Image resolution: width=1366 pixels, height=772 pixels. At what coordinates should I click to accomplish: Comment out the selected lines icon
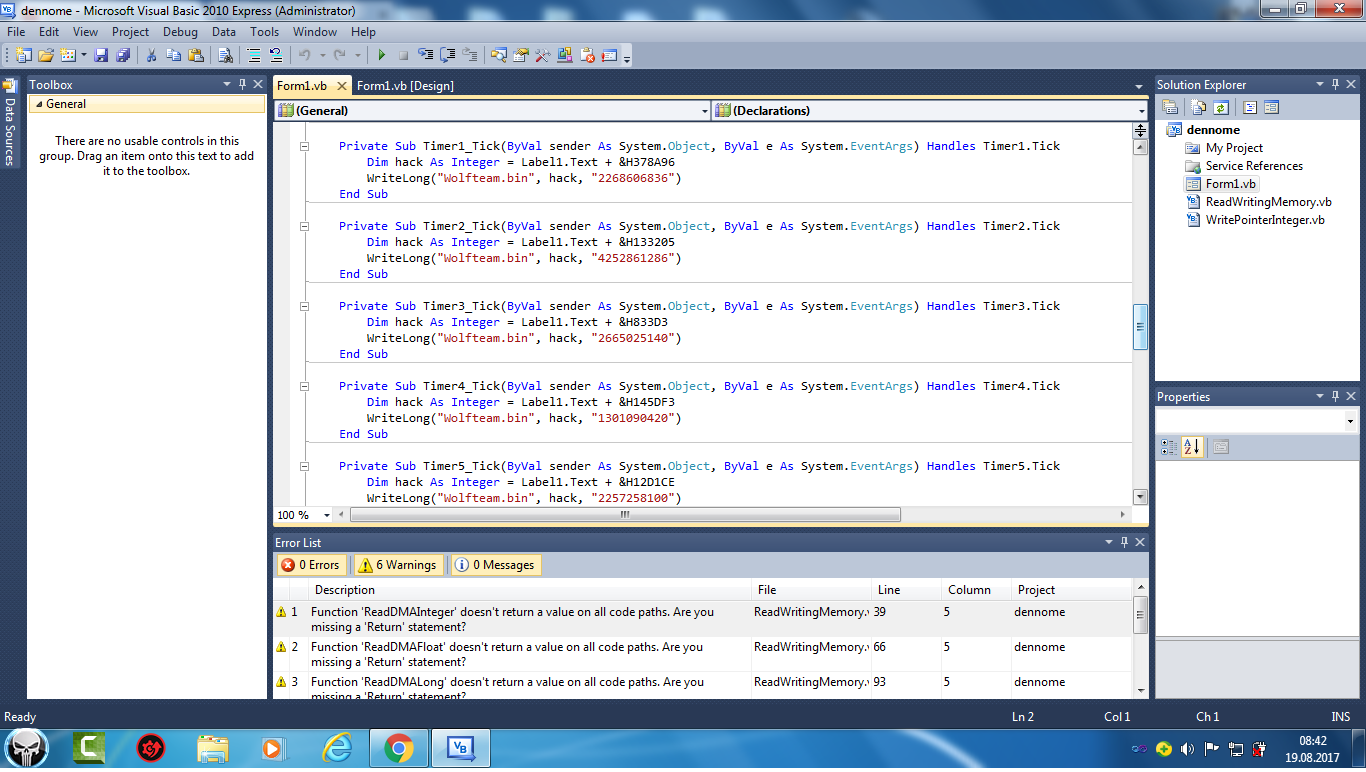click(254, 55)
